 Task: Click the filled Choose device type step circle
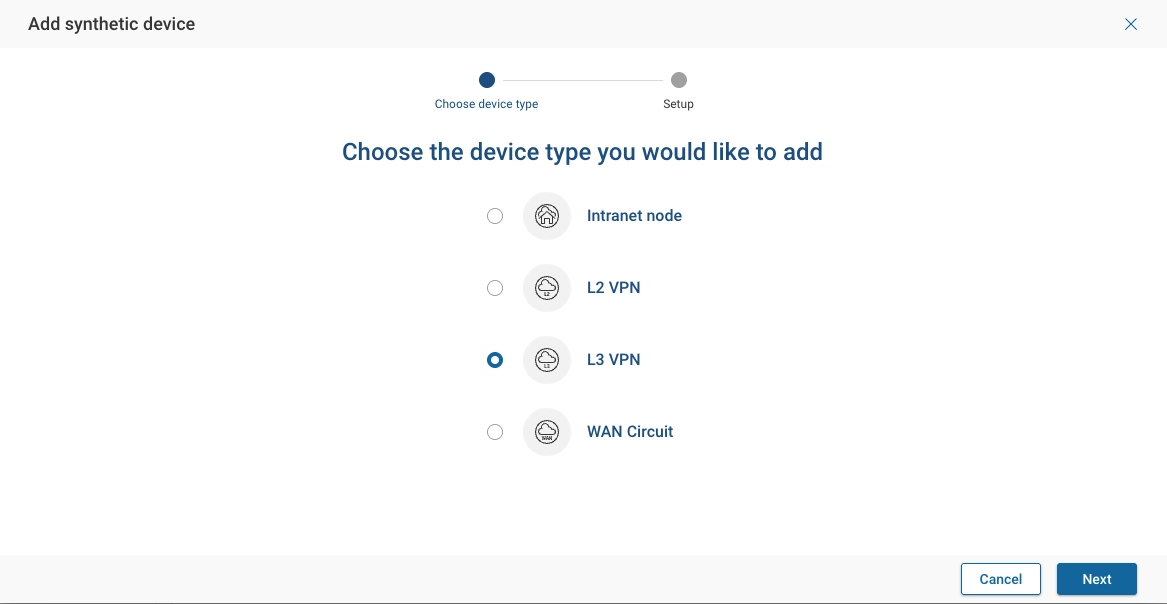coord(487,80)
